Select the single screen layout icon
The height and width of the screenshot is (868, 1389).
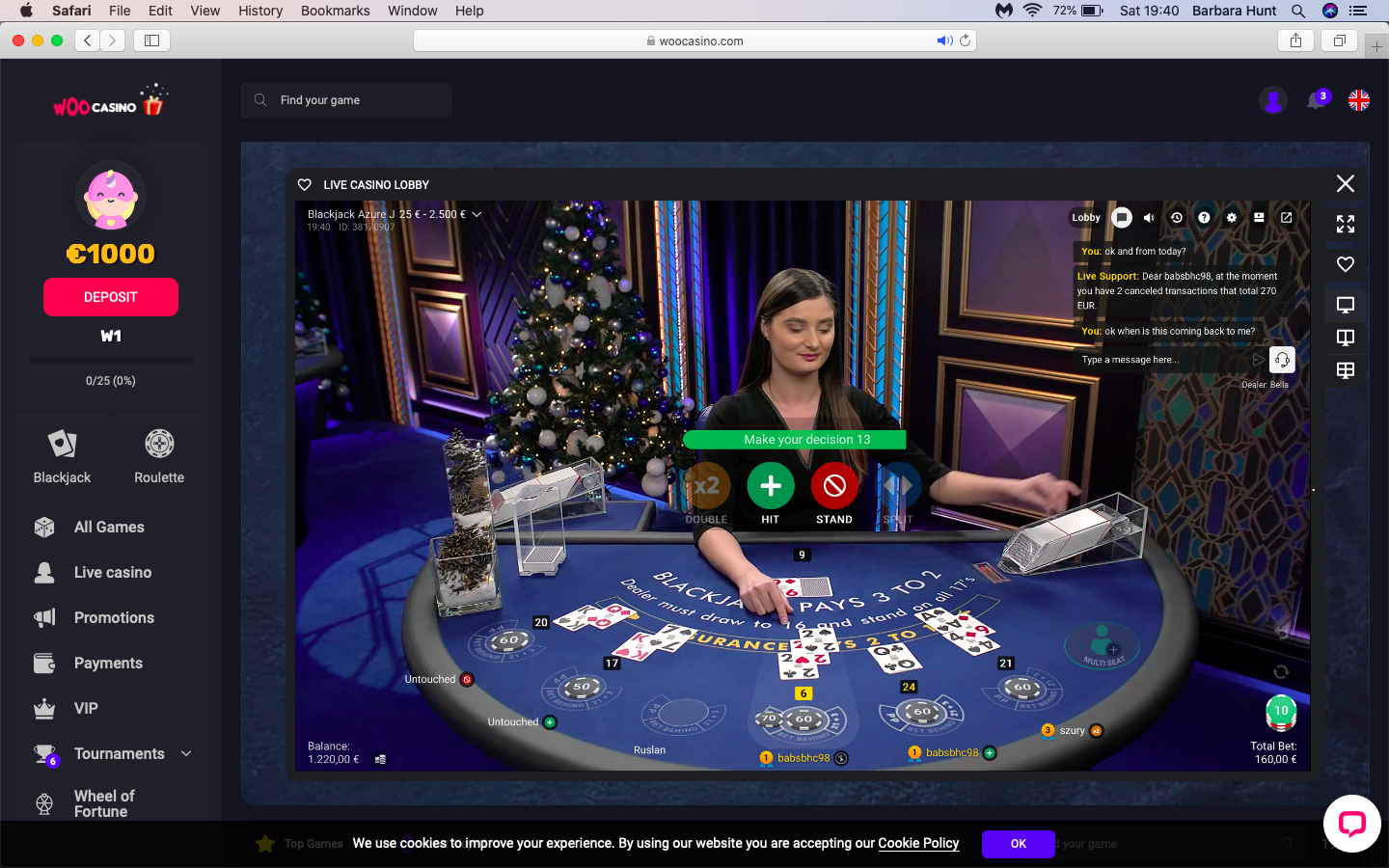point(1346,305)
